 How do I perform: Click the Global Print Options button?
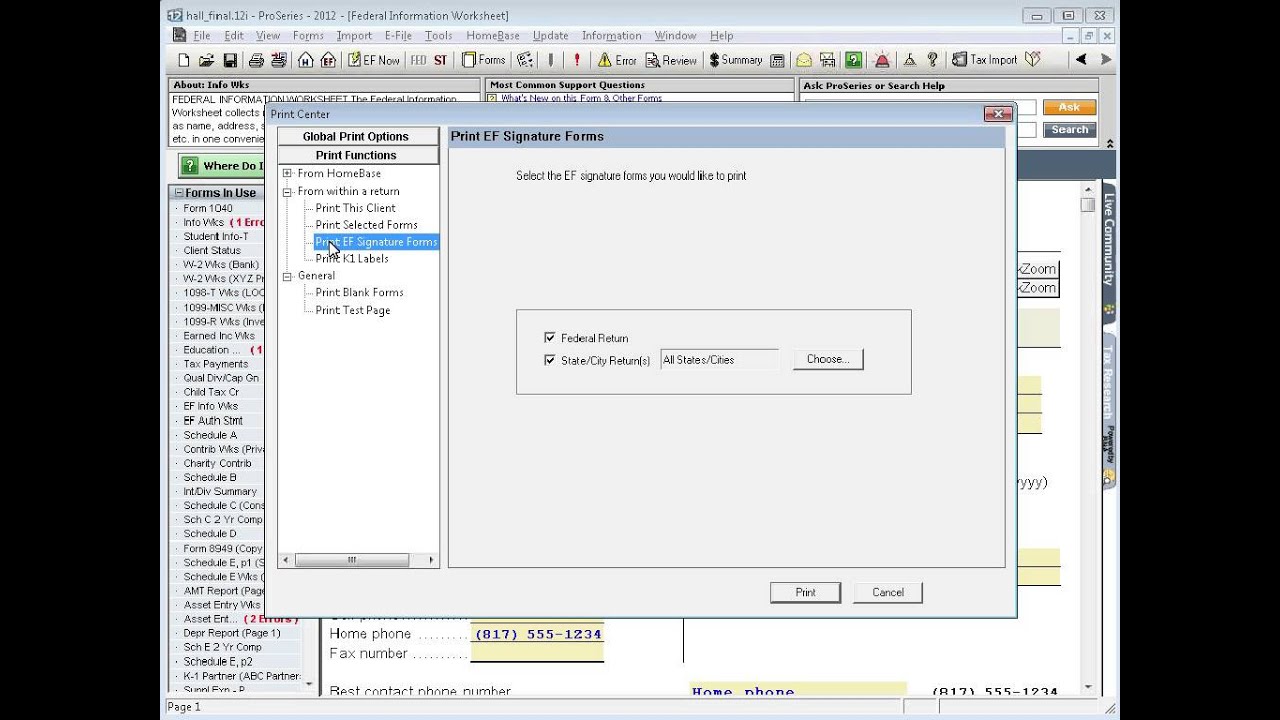[x=356, y=136]
